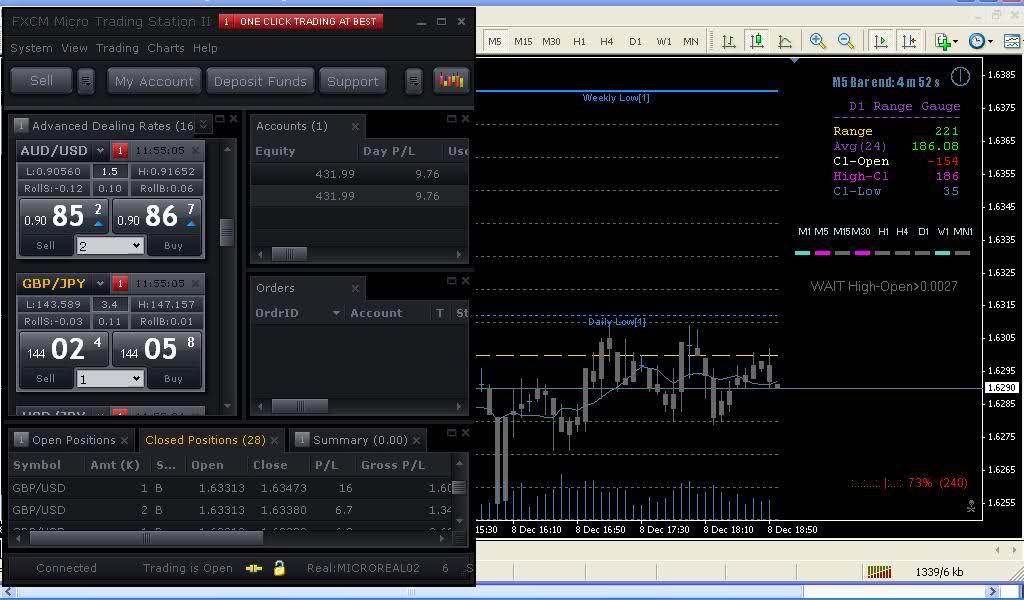Switch chart to M5 timeframe
This screenshot has width=1024, height=600.
[495, 41]
